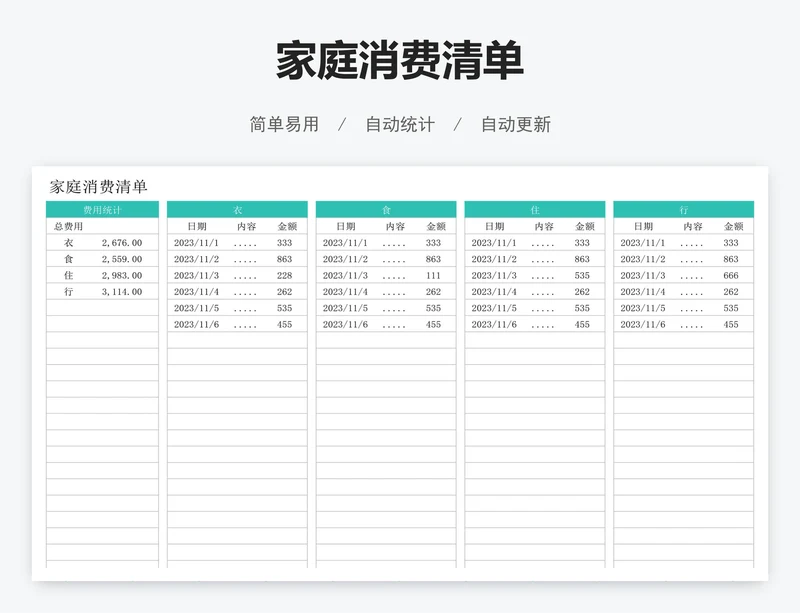Image resolution: width=800 pixels, height=613 pixels.
Task: Click 日期 column header in 住 table
Action: coord(494,227)
